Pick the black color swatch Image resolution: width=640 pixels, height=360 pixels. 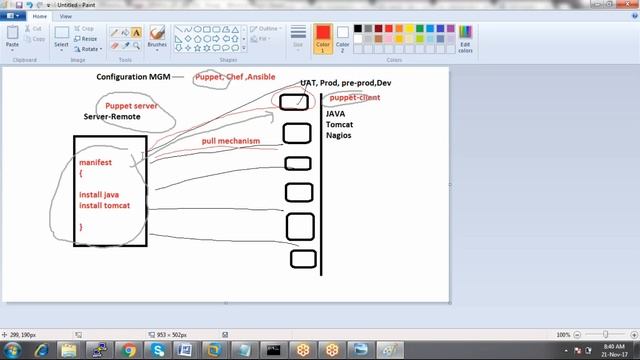click(x=358, y=28)
